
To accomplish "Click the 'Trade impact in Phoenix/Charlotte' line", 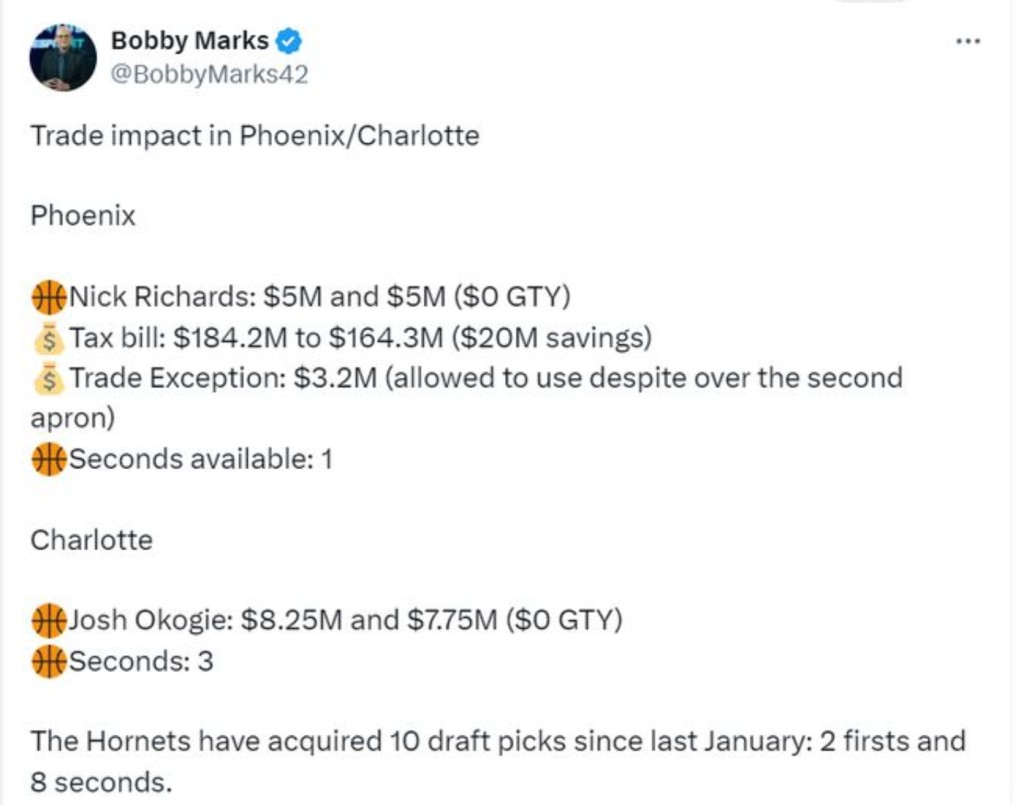I will [255, 135].
